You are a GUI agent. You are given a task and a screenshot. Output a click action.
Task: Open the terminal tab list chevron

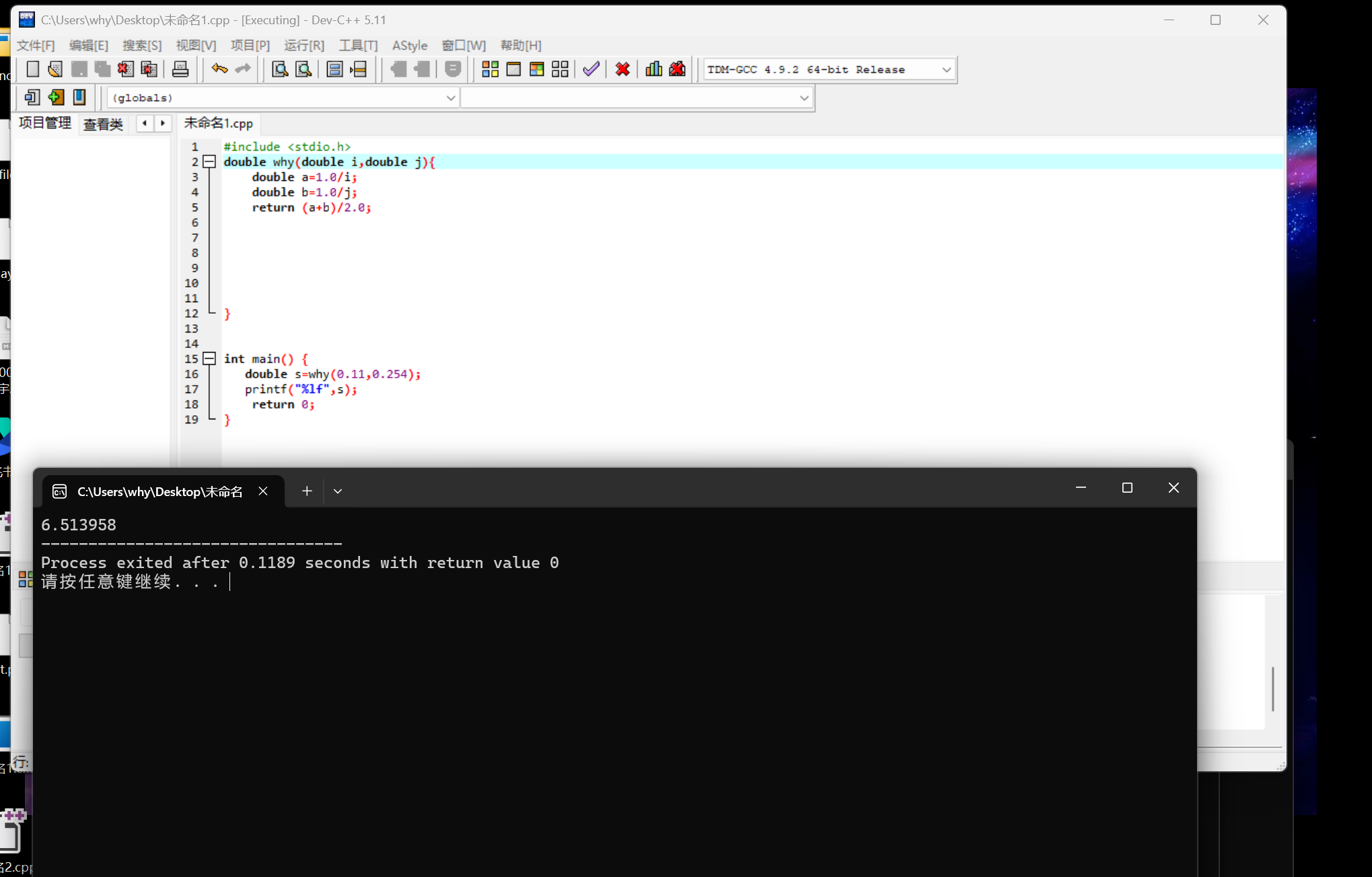tap(338, 491)
